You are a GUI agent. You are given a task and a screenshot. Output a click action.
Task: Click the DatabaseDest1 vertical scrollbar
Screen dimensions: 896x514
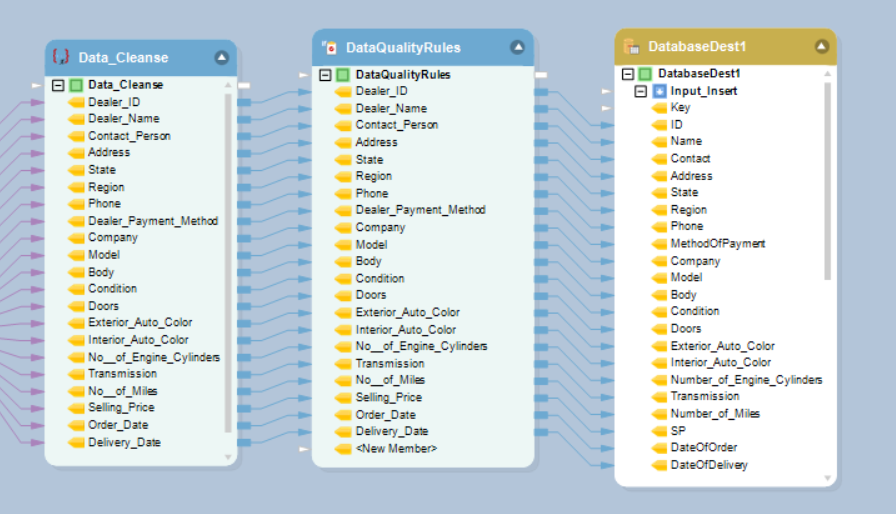pos(827,180)
